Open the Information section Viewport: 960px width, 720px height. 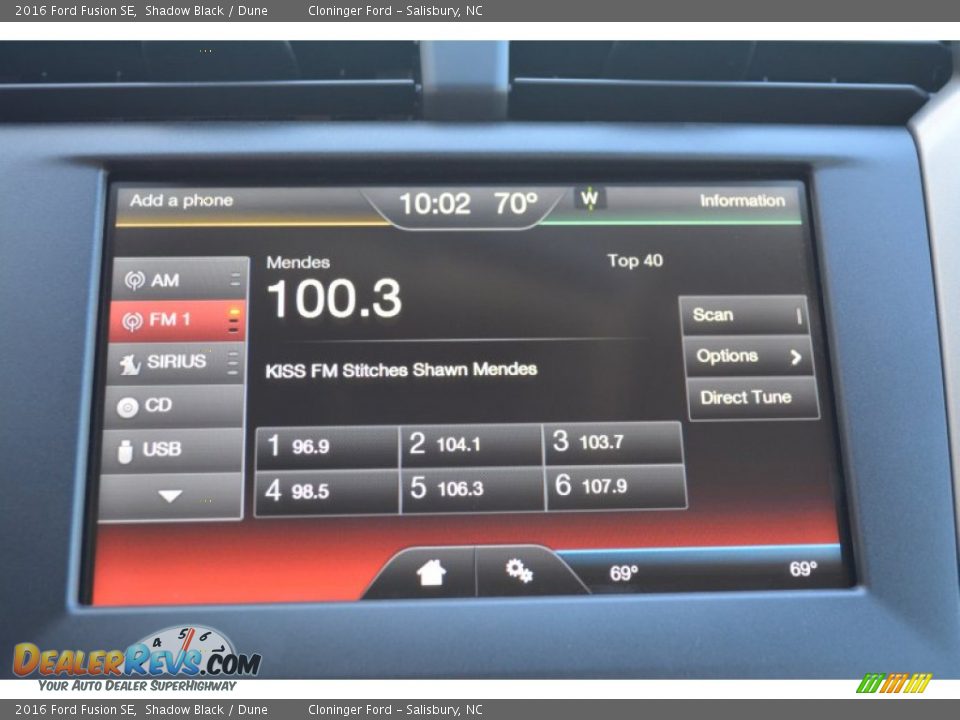pos(742,201)
